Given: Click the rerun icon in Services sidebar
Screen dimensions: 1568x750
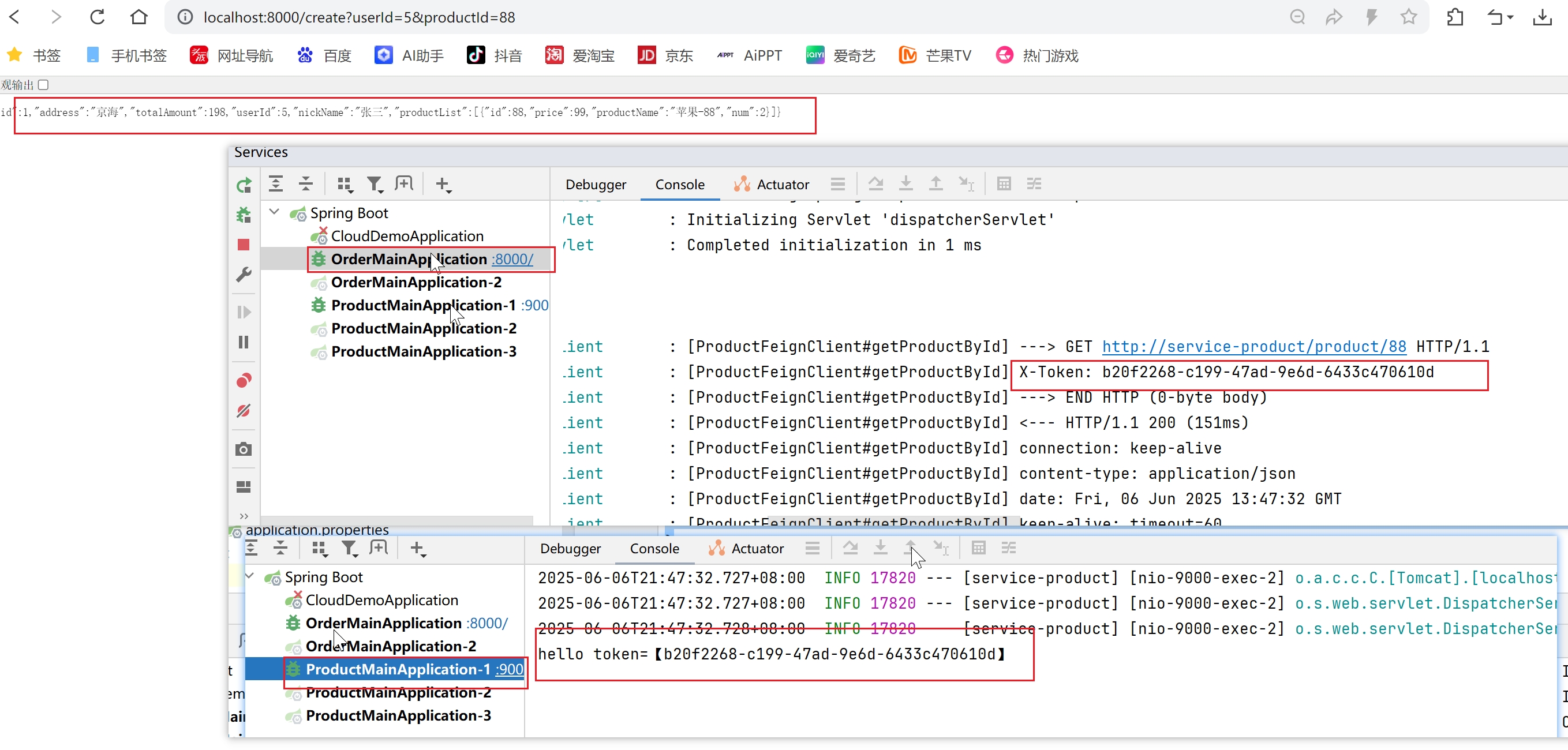Looking at the screenshot, I should (244, 185).
